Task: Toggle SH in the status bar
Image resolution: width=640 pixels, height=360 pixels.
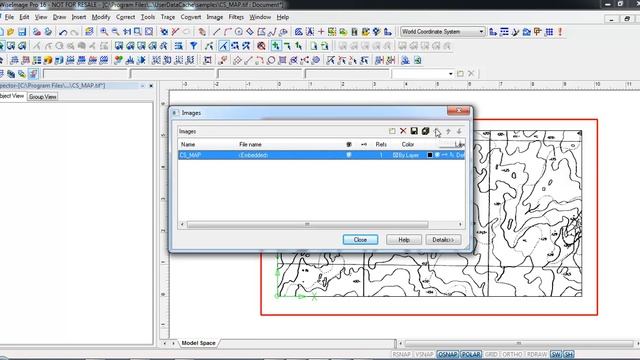Action: click(x=569, y=354)
